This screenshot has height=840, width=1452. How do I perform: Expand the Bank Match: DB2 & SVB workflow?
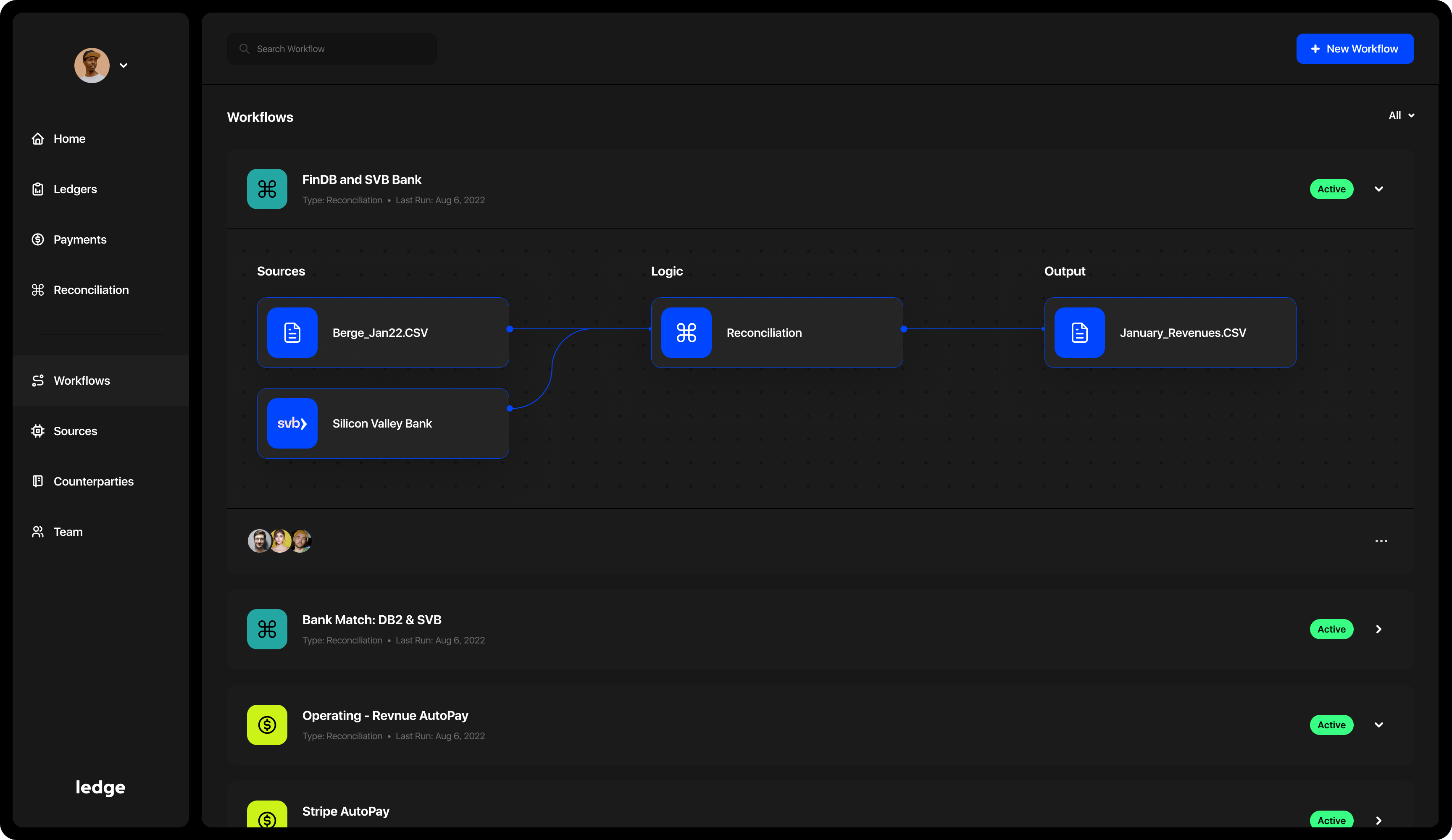(x=1379, y=629)
